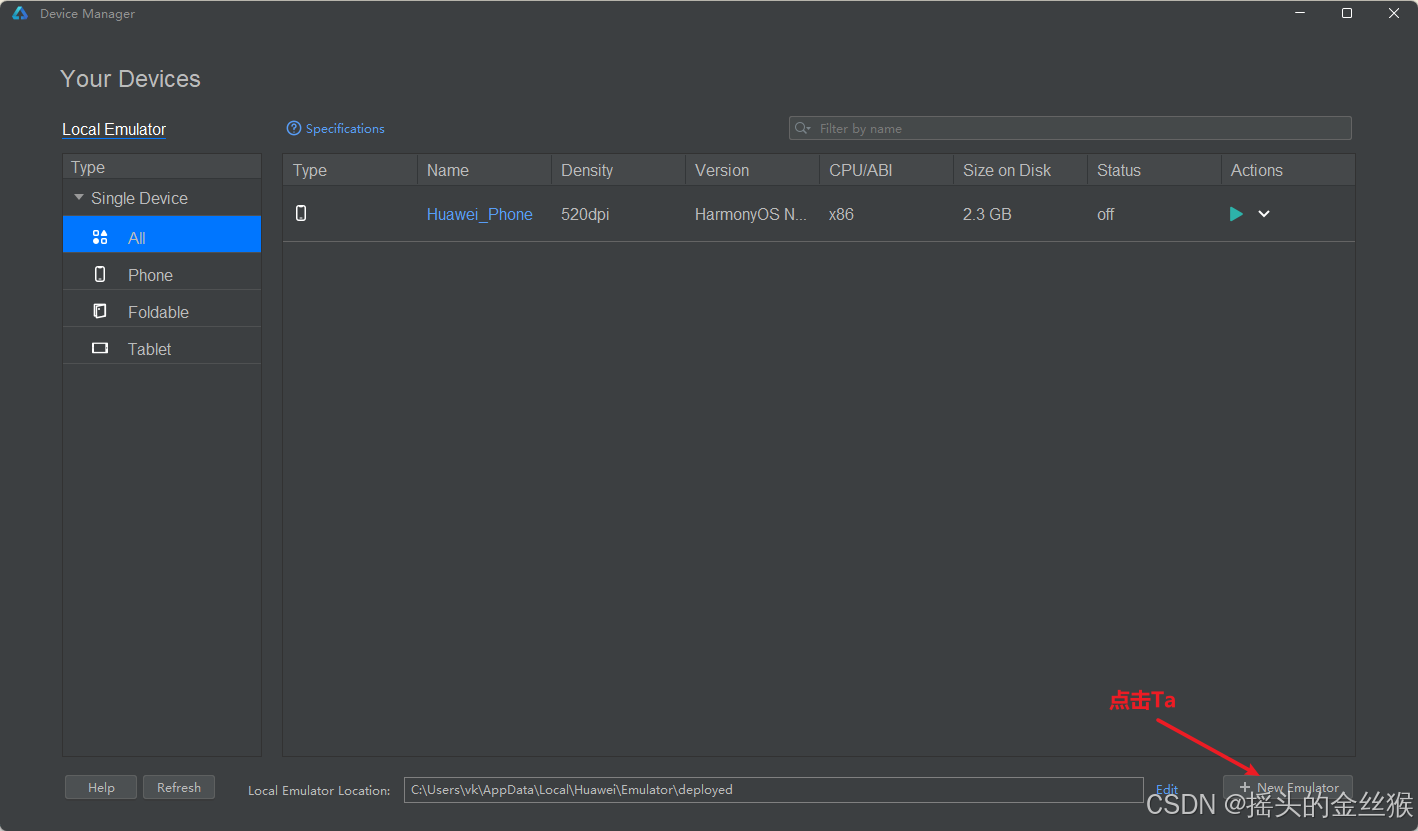Image resolution: width=1418 pixels, height=831 pixels.
Task: Click the search magnifier icon in filter
Action: 802,128
